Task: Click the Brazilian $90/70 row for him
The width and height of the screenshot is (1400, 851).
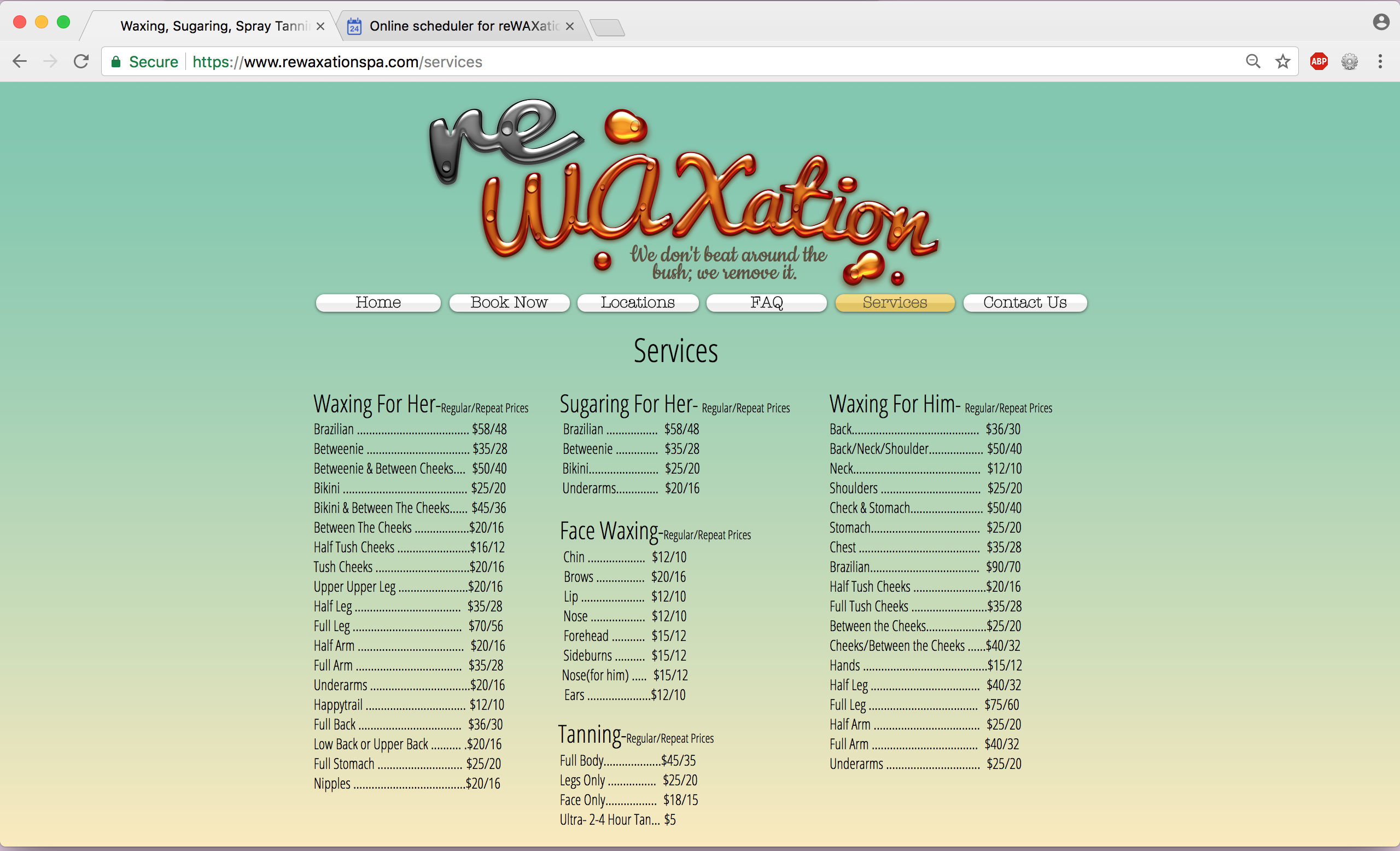Action: (925, 567)
